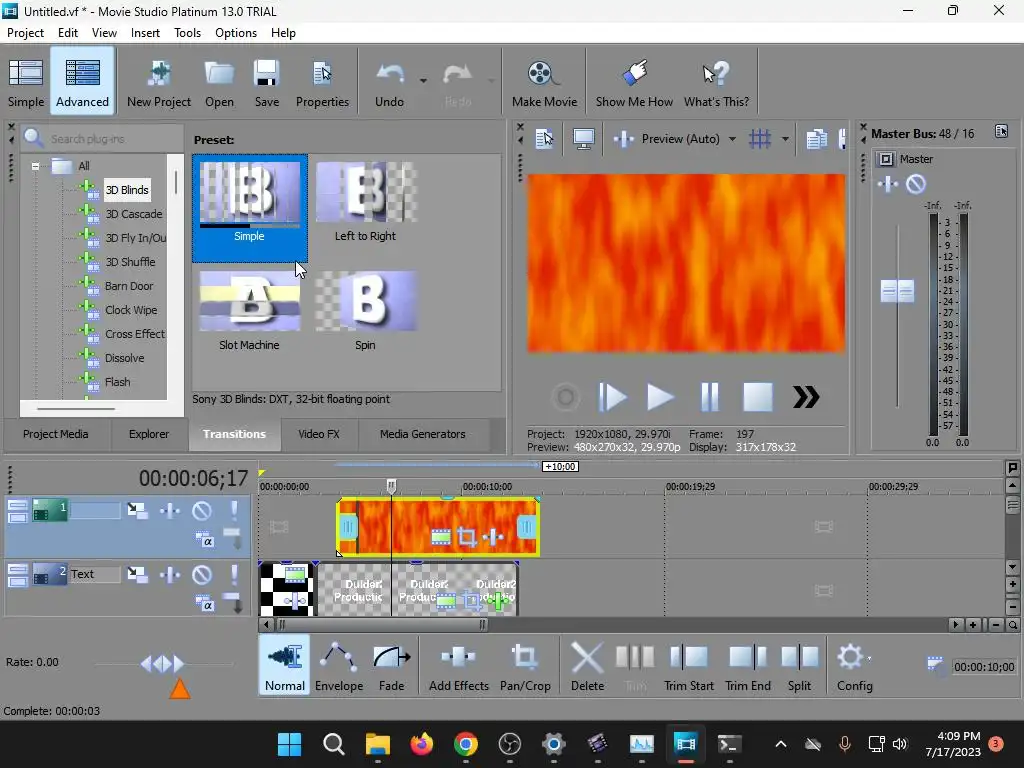
Task: Toggle Text track bypass motion blur
Action: coord(137,574)
